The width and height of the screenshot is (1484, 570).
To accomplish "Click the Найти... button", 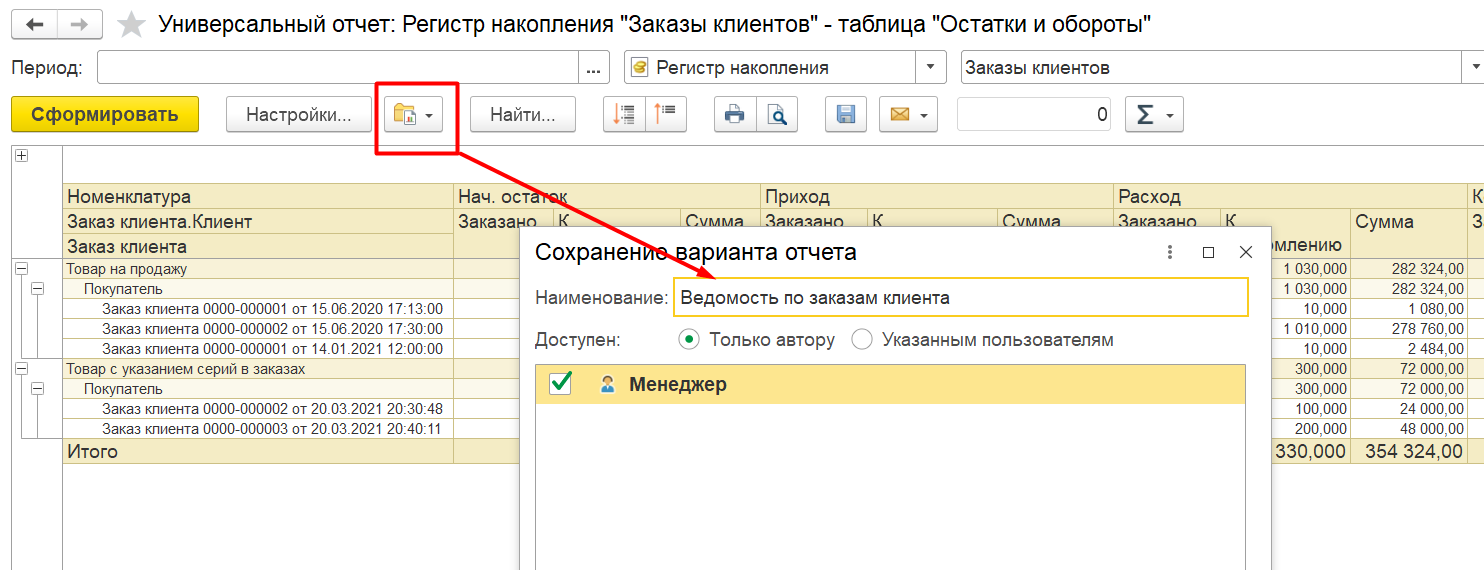I will pyautogui.click(x=523, y=114).
